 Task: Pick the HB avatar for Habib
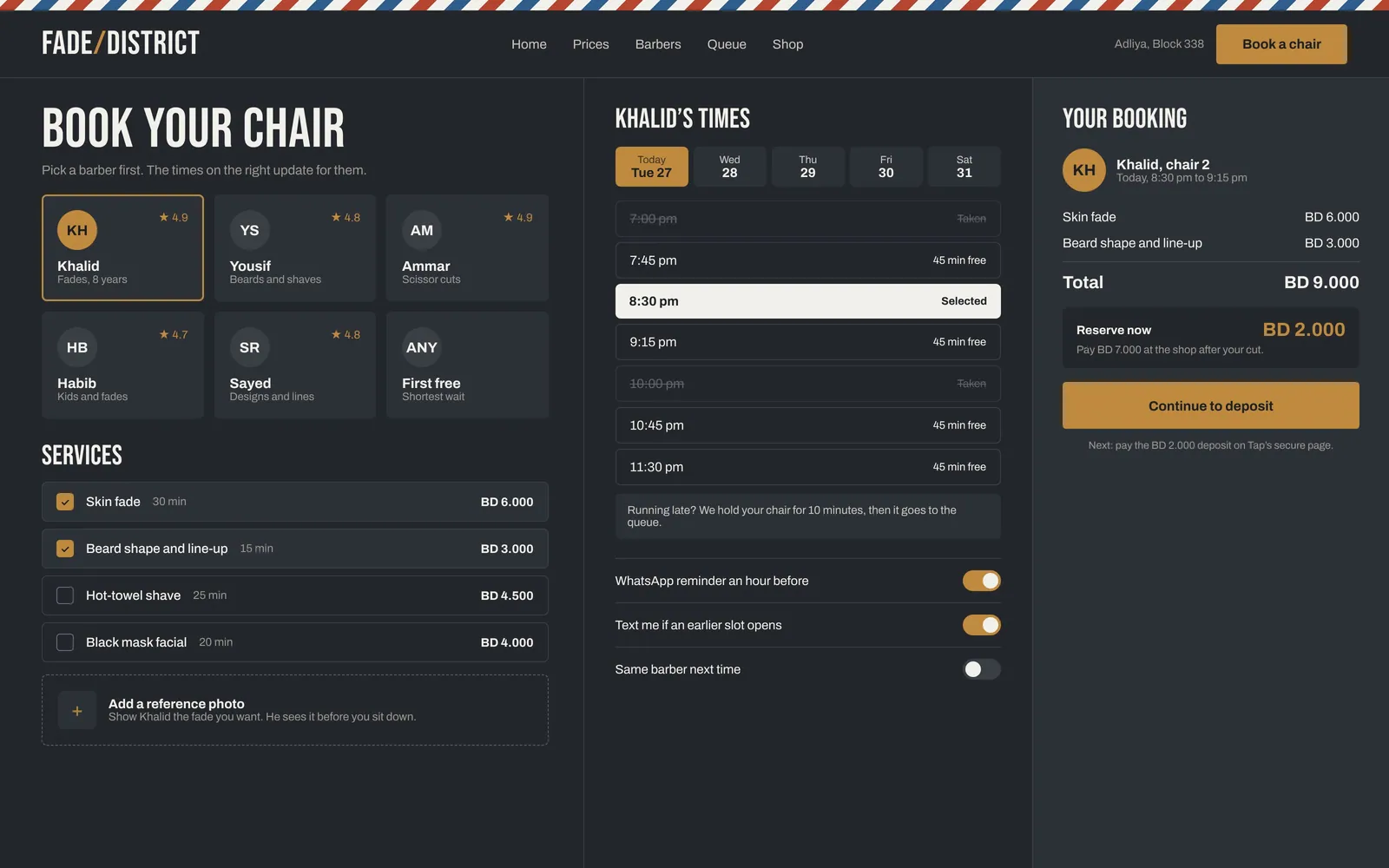(77, 348)
